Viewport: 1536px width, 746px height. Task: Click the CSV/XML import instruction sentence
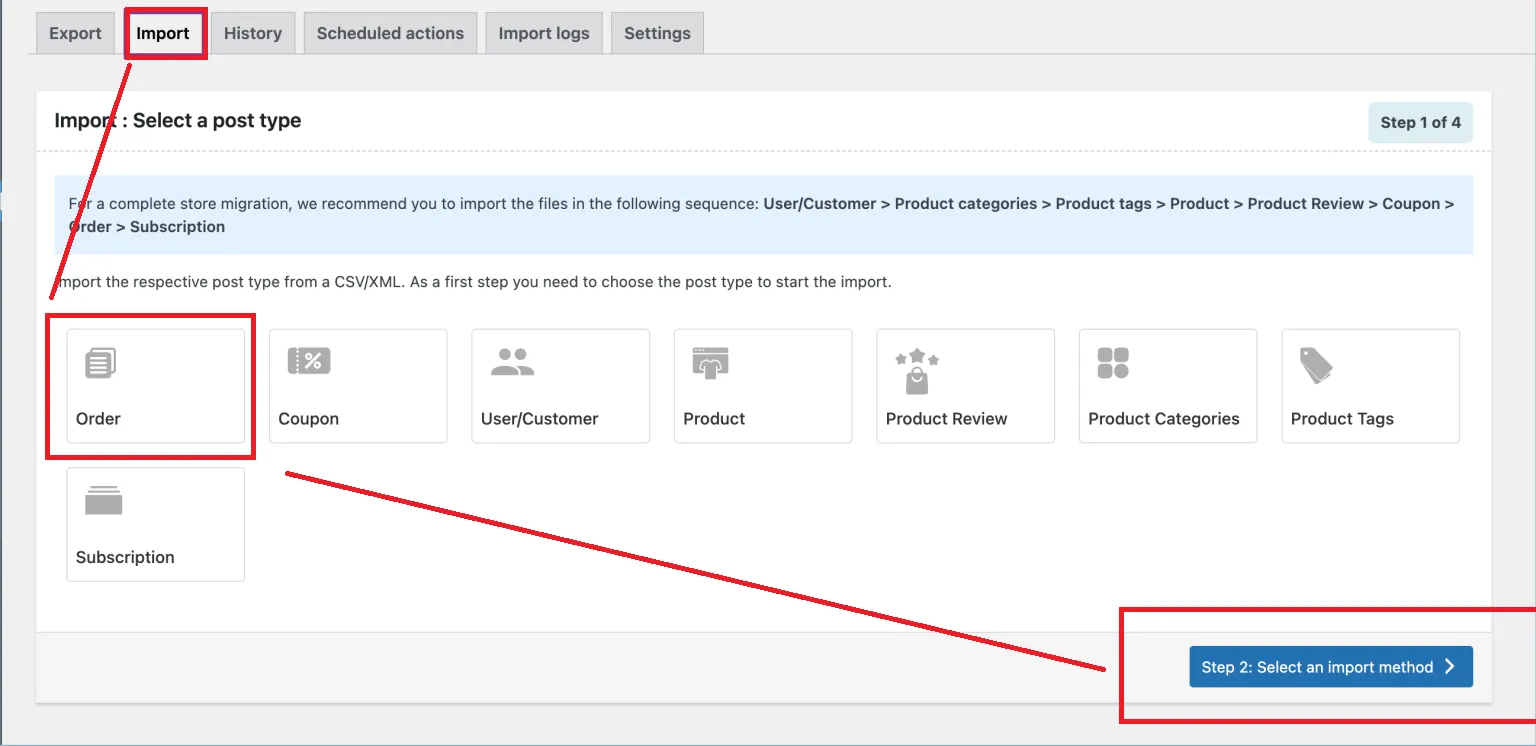click(x=473, y=282)
